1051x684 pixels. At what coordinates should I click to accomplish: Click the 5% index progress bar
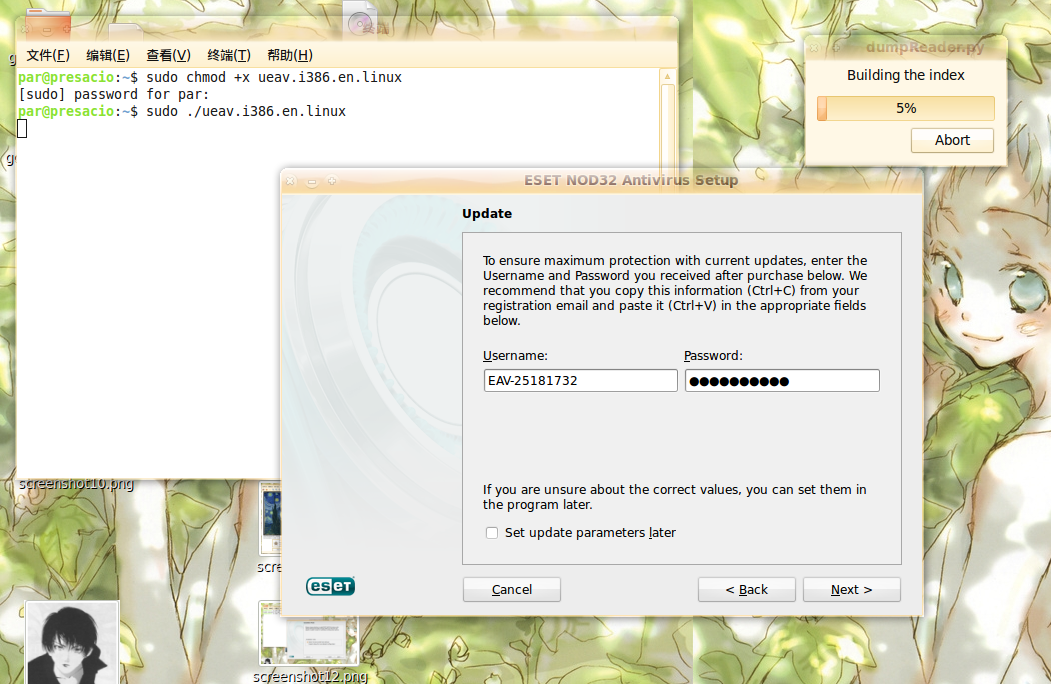click(906, 109)
